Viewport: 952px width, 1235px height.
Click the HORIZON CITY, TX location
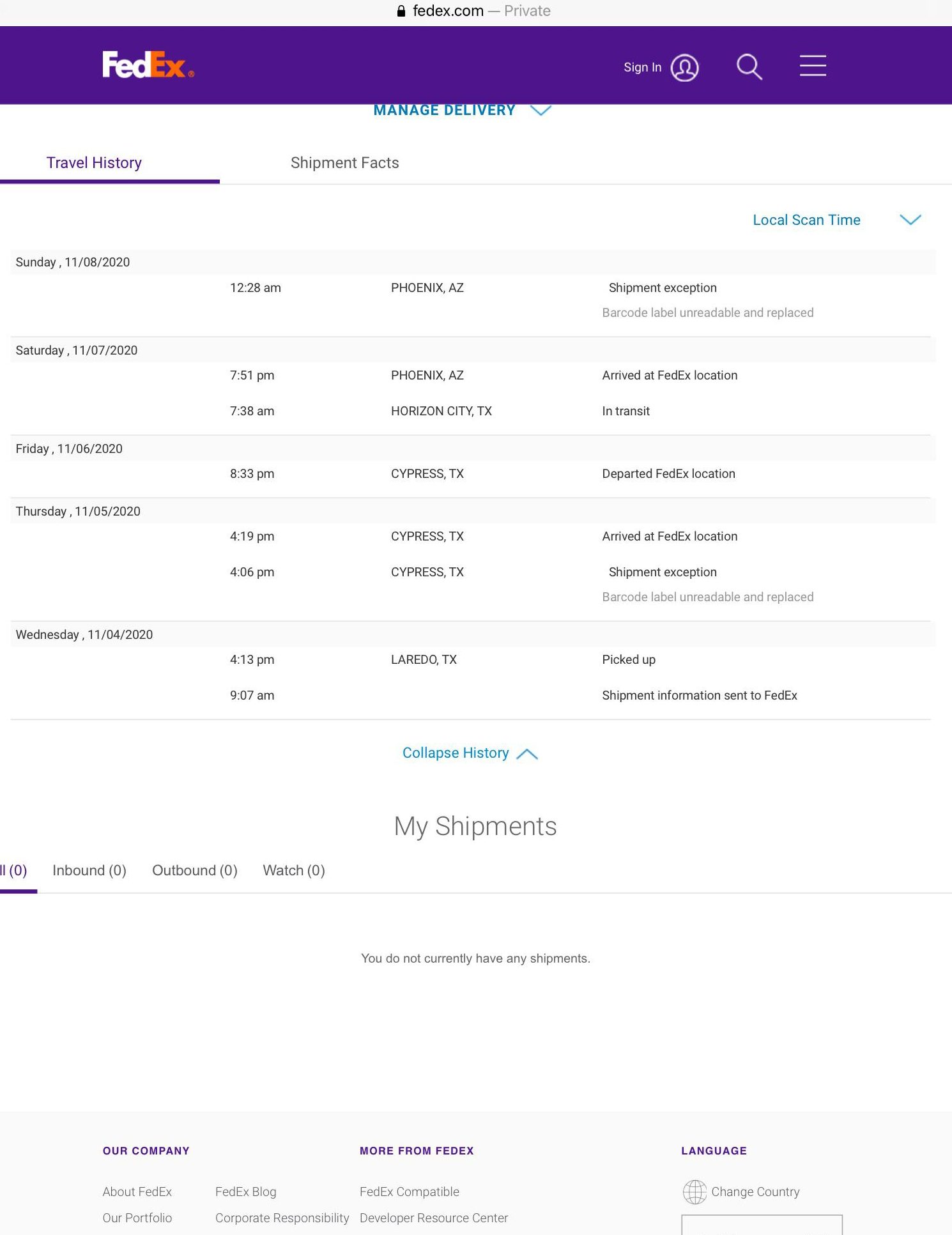tap(441, 411)
